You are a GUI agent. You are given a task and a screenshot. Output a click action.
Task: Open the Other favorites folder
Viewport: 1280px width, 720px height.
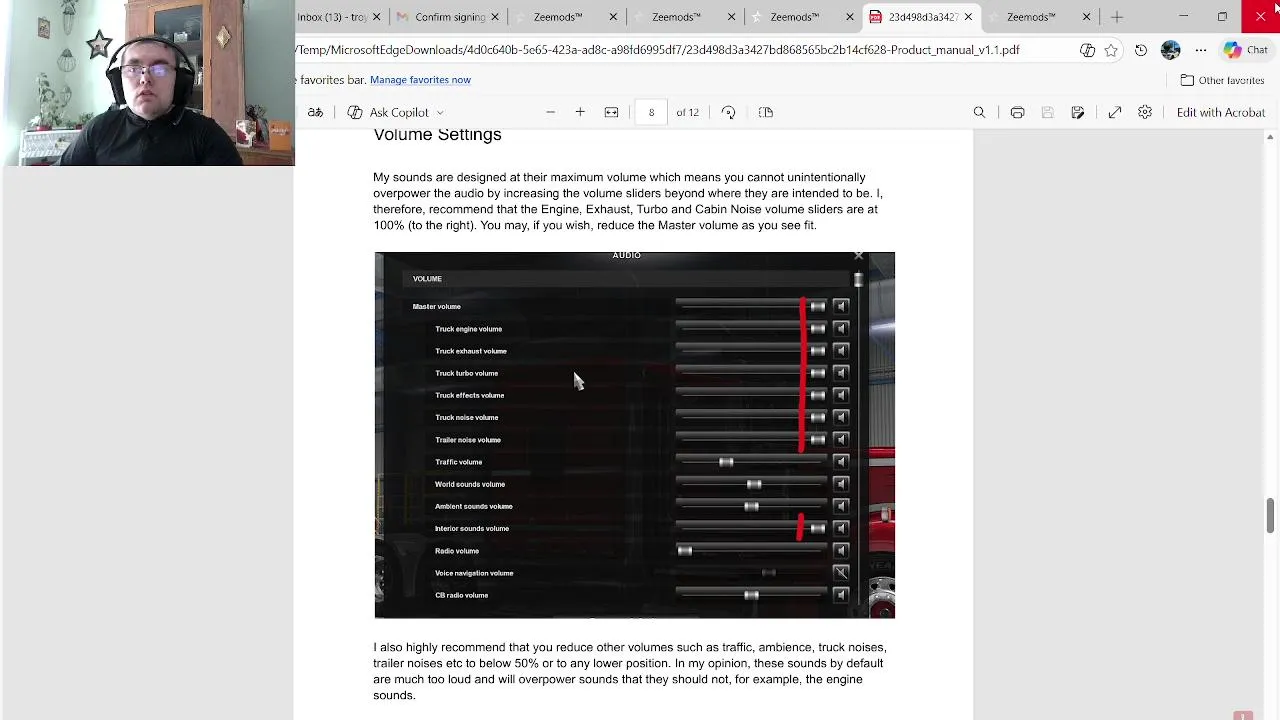1222,80
